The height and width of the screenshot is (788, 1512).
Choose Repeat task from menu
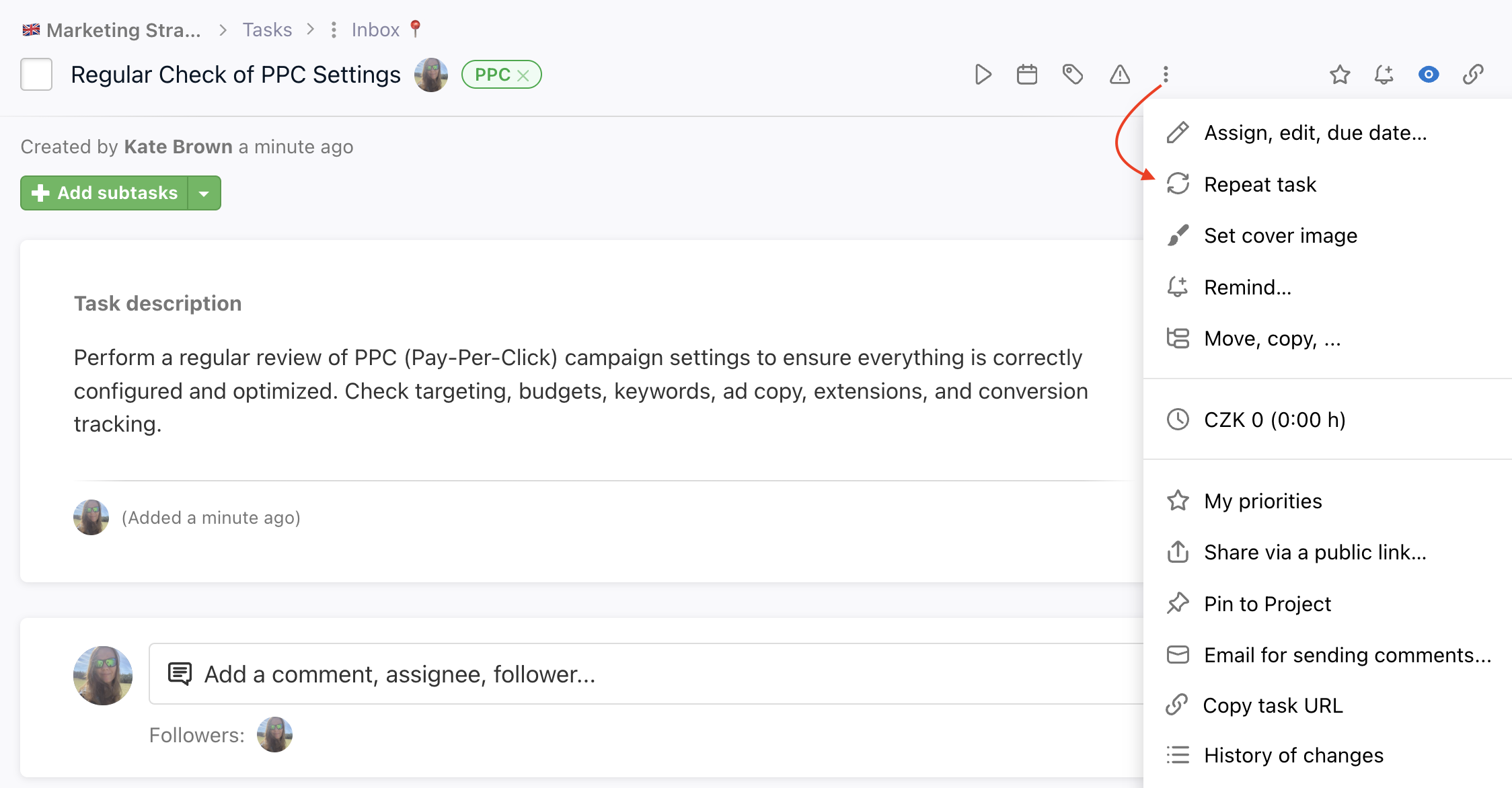(x=1328, y=184)
